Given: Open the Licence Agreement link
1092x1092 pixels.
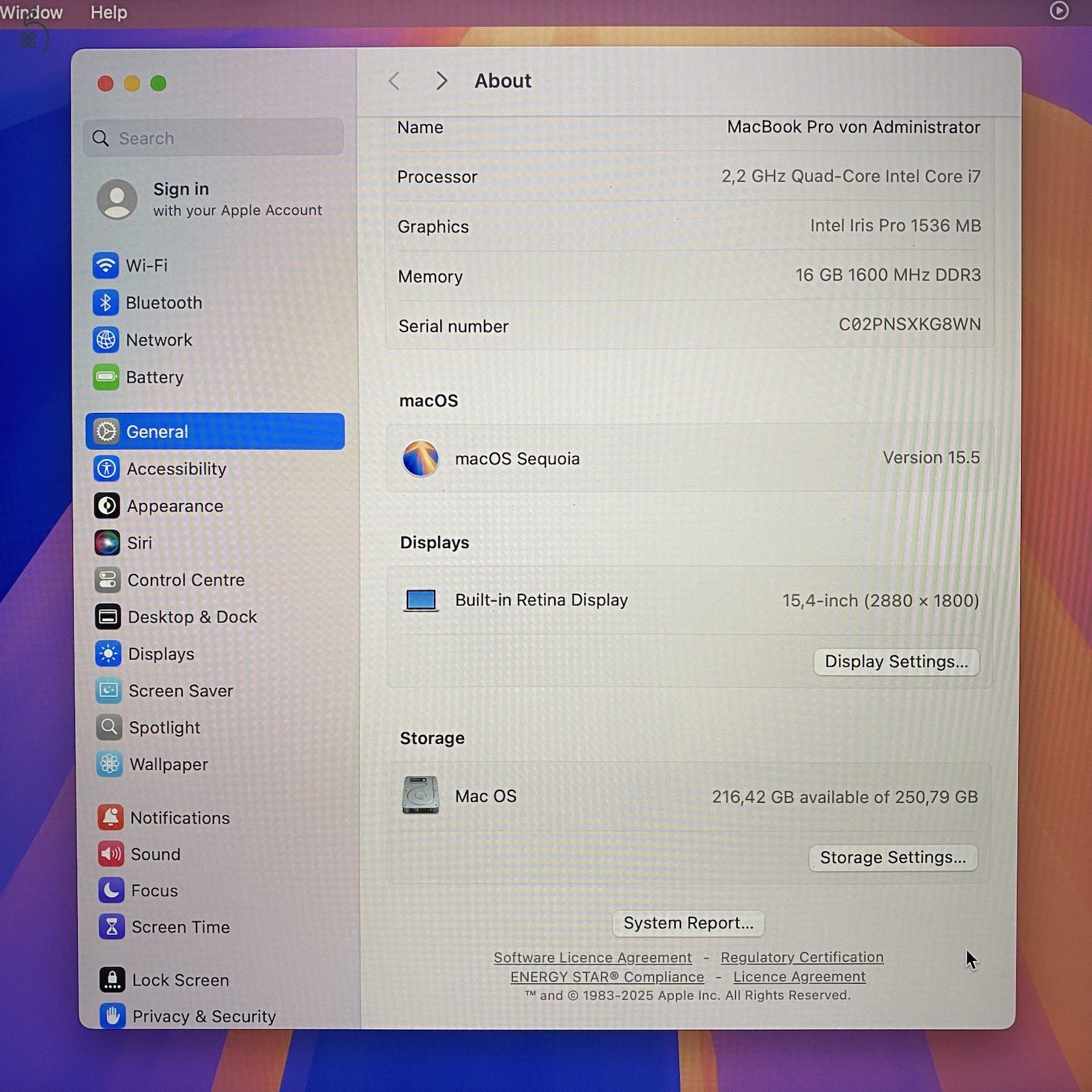Looking at the screenshot, I should coord(799,977).
